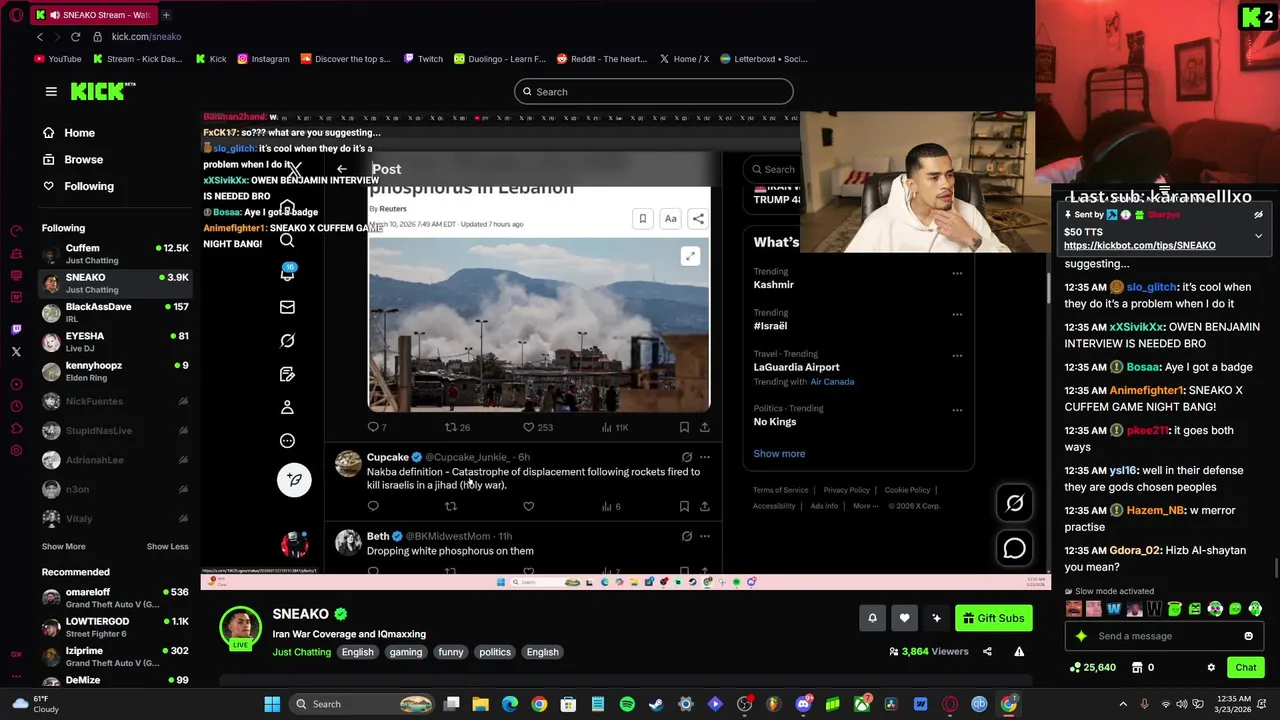Open X in Opera sidebar

16,352
